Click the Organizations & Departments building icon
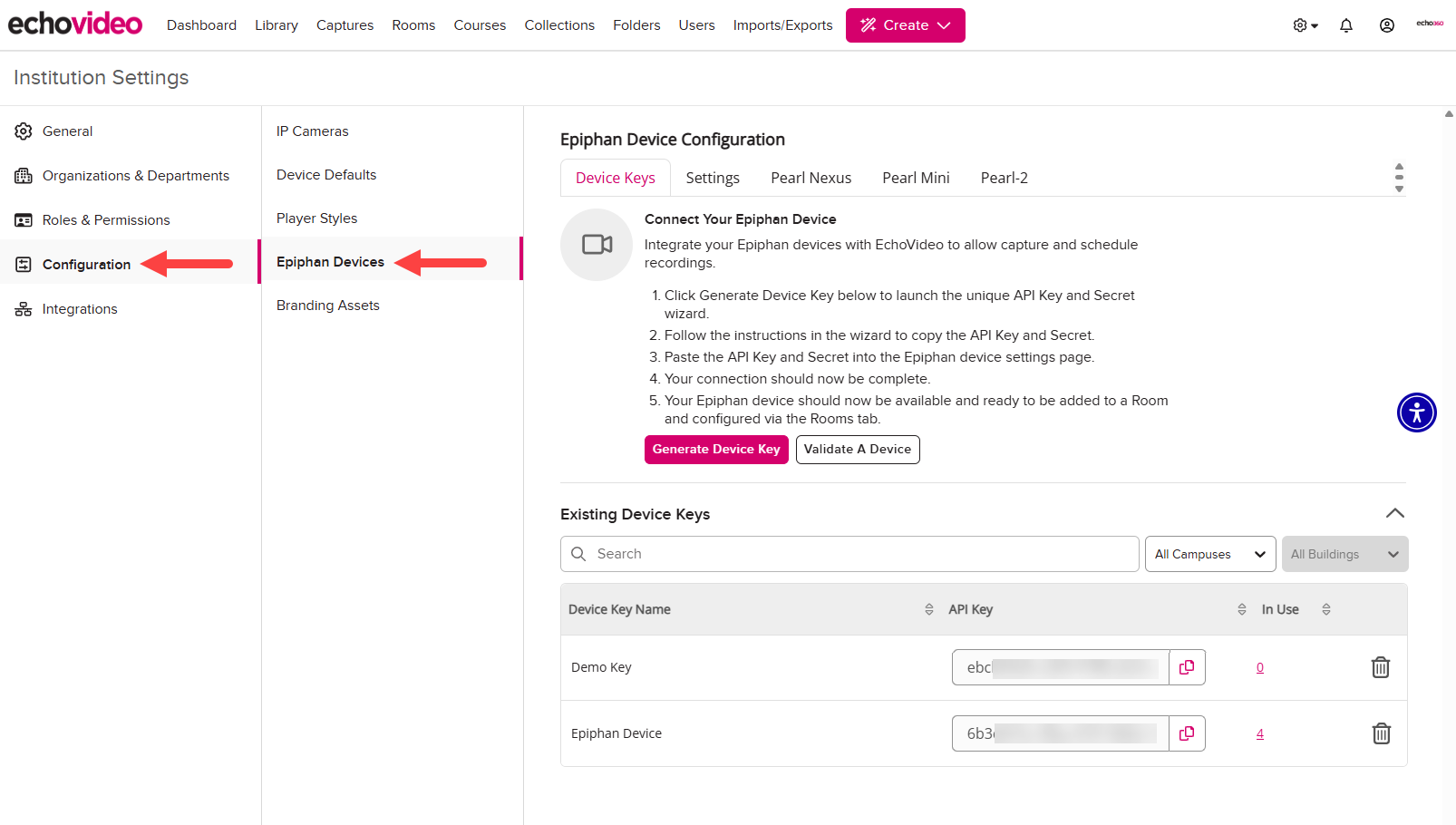The image size is (1456, 825). coord(24,176)
